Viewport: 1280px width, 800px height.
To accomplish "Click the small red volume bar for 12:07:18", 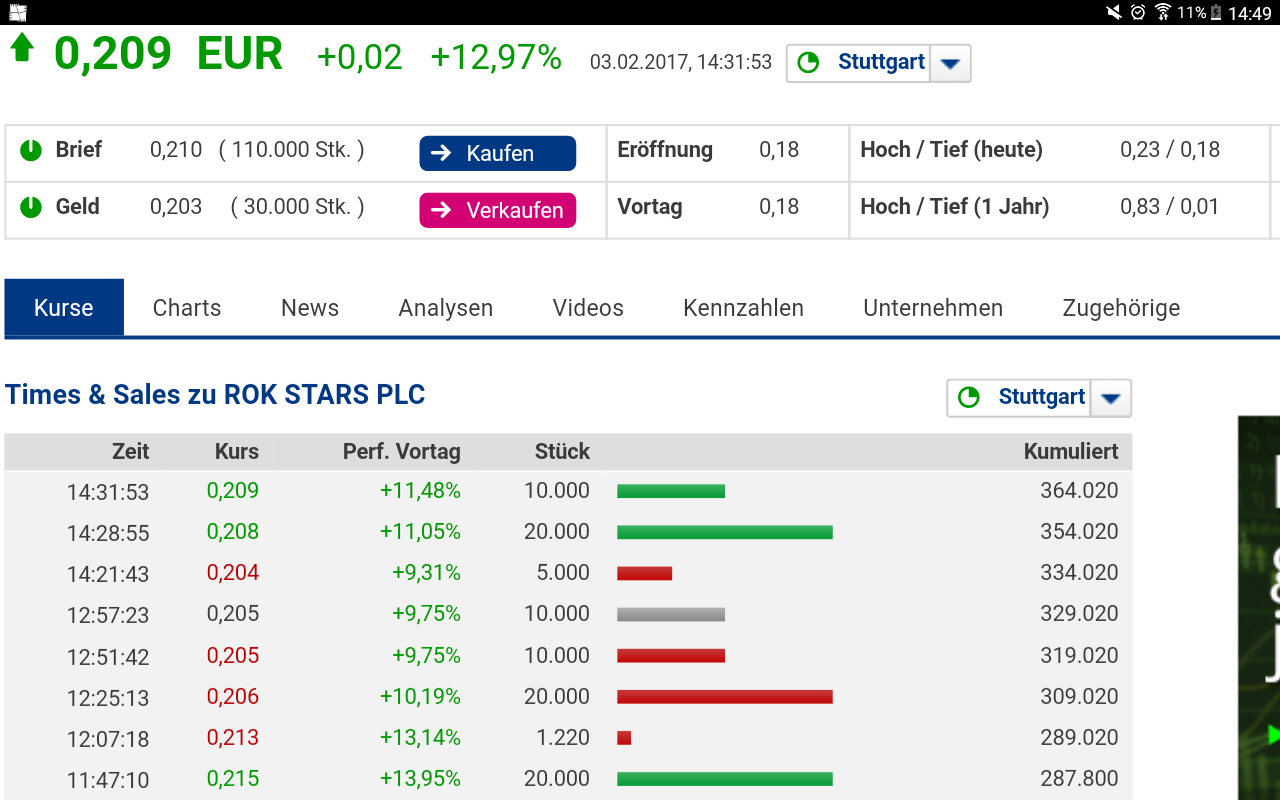I will [624, 738].
